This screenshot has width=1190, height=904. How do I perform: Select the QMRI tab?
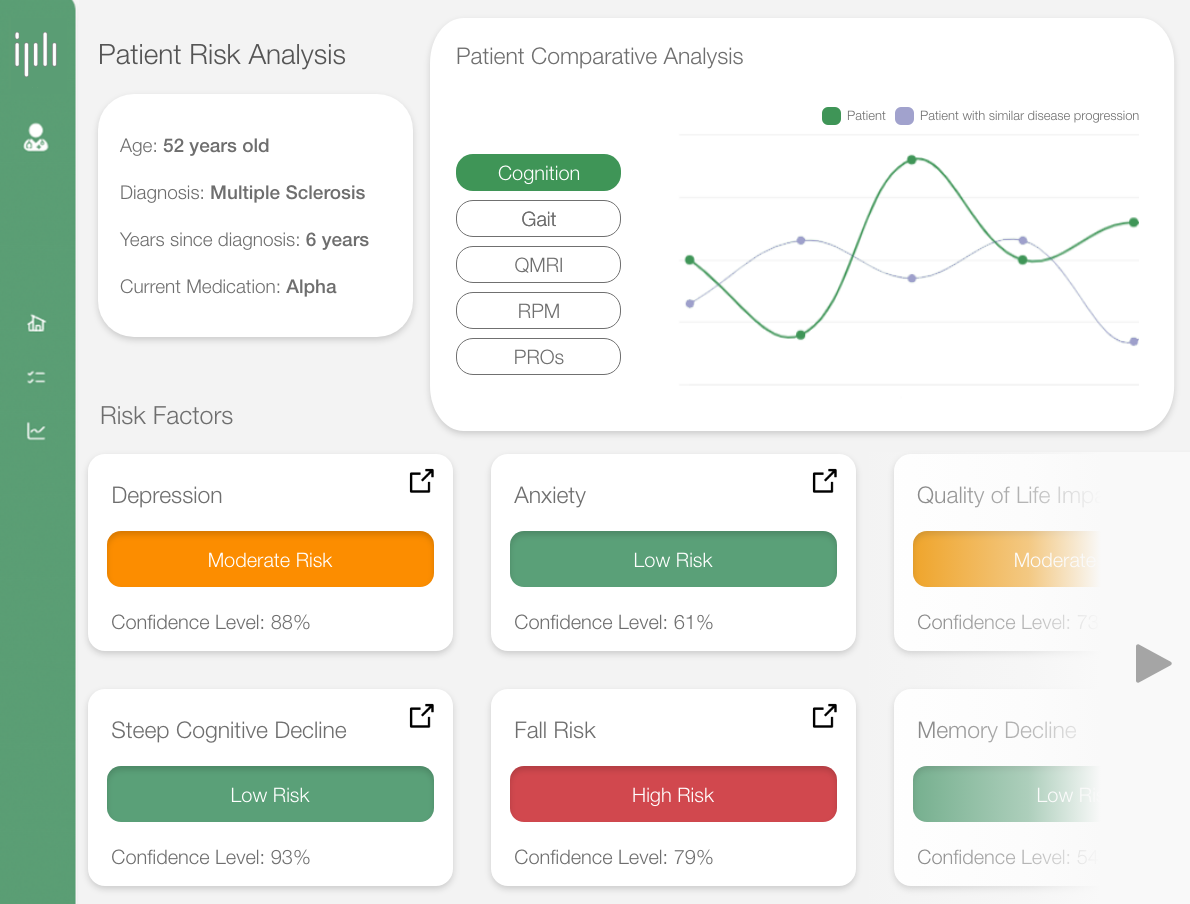coord(538,265)
